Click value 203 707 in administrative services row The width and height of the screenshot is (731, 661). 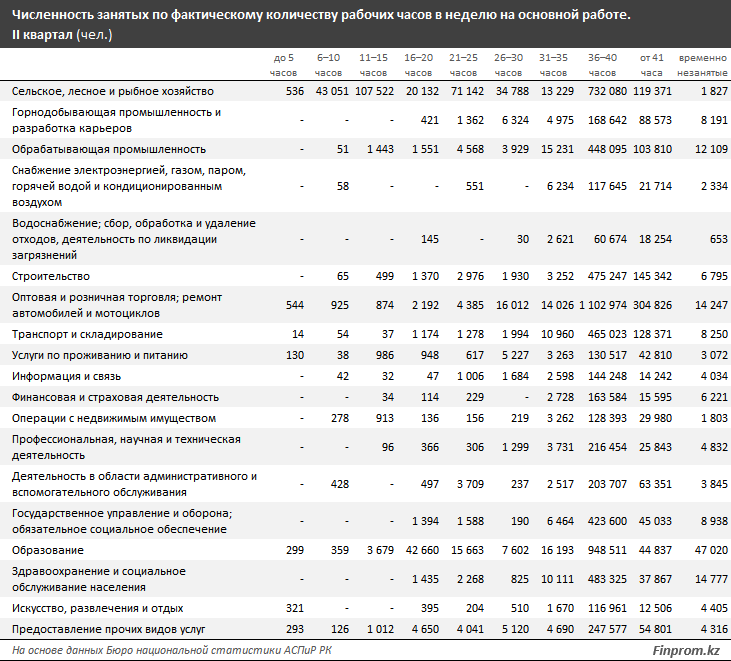point(607,484)
